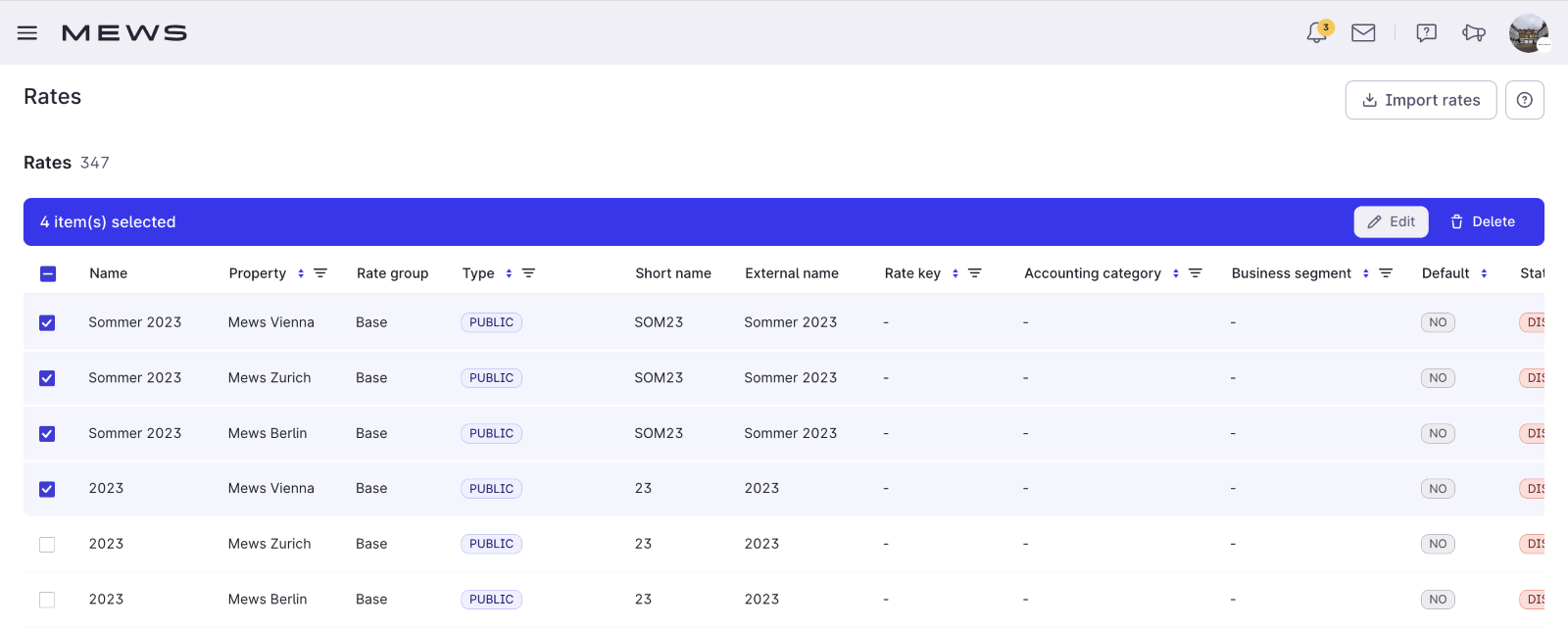Open the user profile avatar
1568x629 pixels.
click(1529, 33)
